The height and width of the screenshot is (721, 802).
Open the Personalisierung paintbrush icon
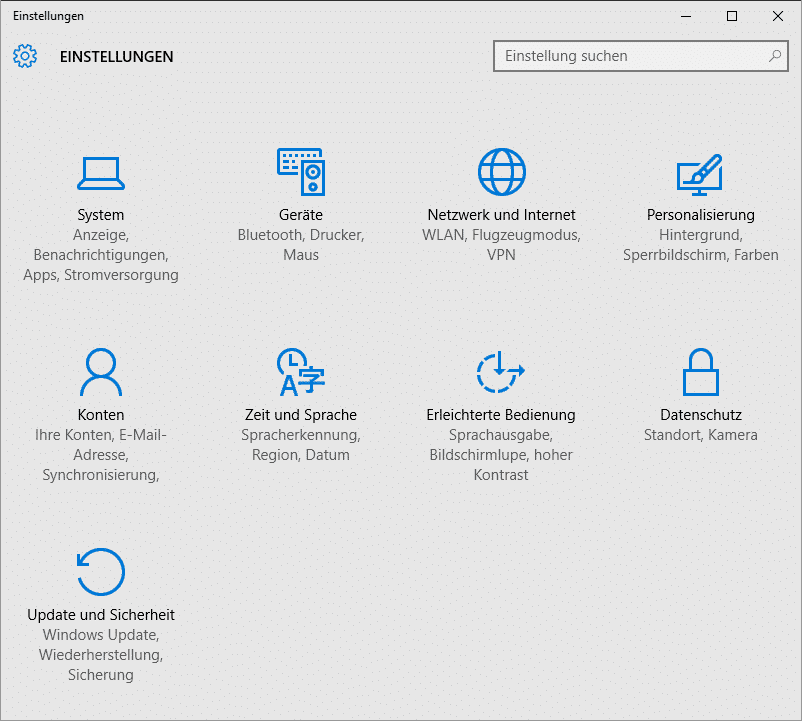tap(700, 174)
